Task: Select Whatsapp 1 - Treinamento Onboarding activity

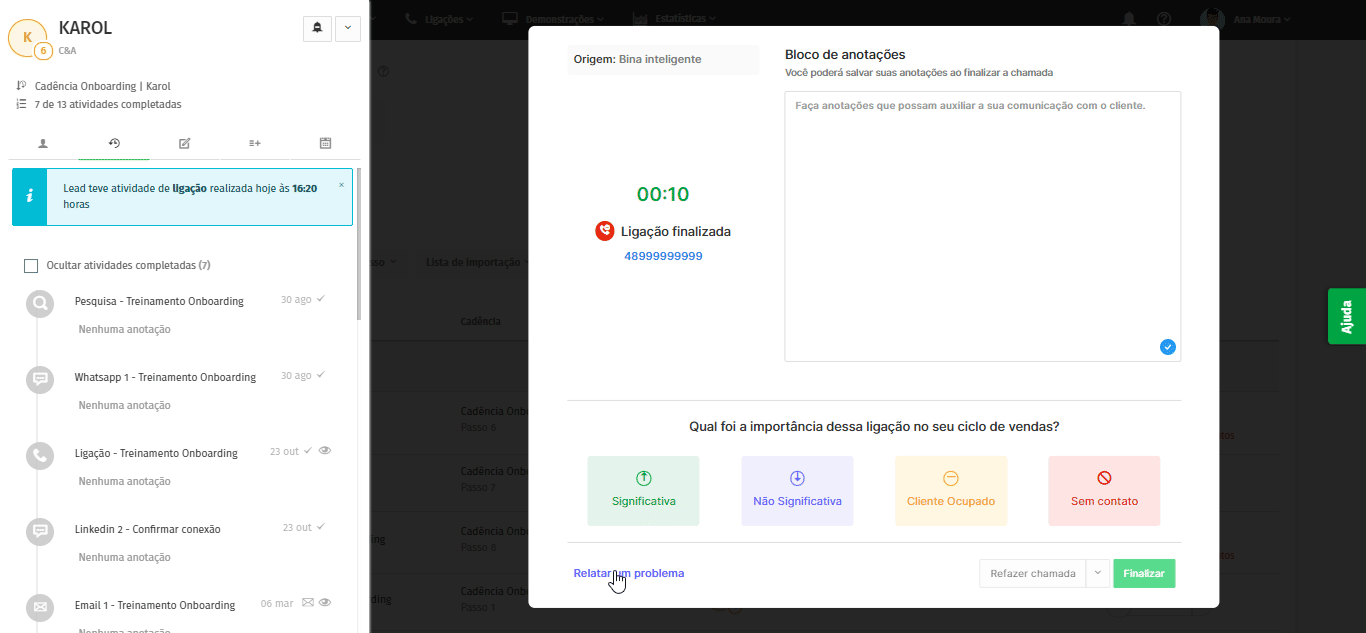Action: pyautogui.click(x=165, y=377)
